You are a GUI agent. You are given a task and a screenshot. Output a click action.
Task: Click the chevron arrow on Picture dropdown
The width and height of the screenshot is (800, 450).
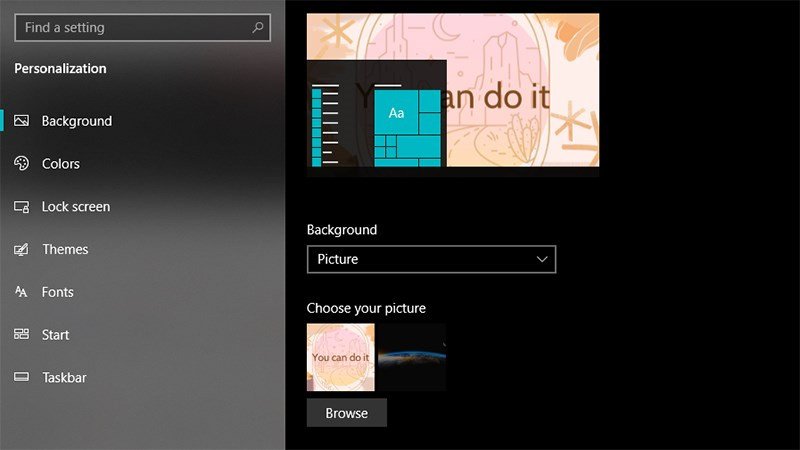[x=542, y=259]
